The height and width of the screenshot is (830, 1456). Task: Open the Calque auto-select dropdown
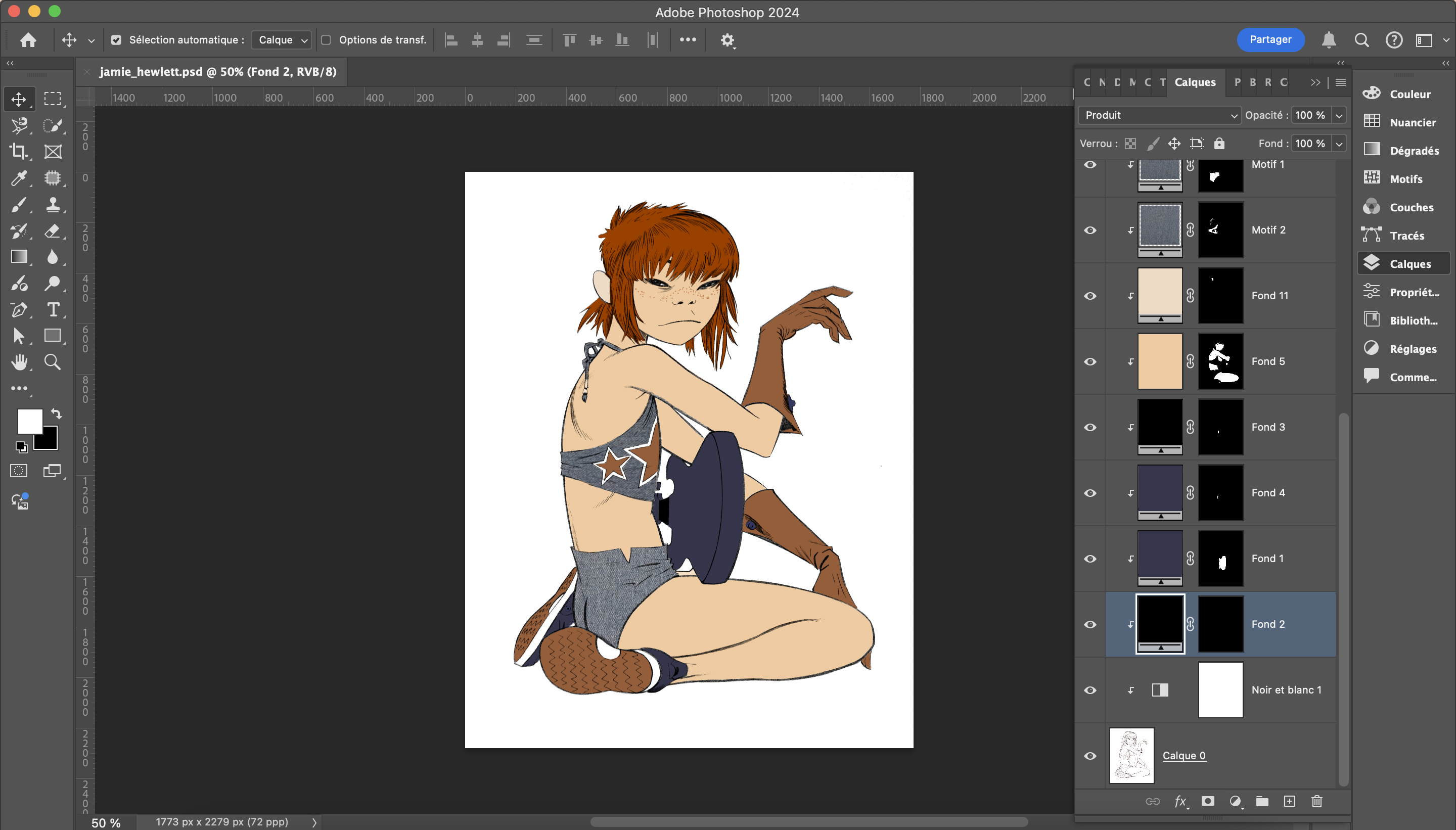282,40
